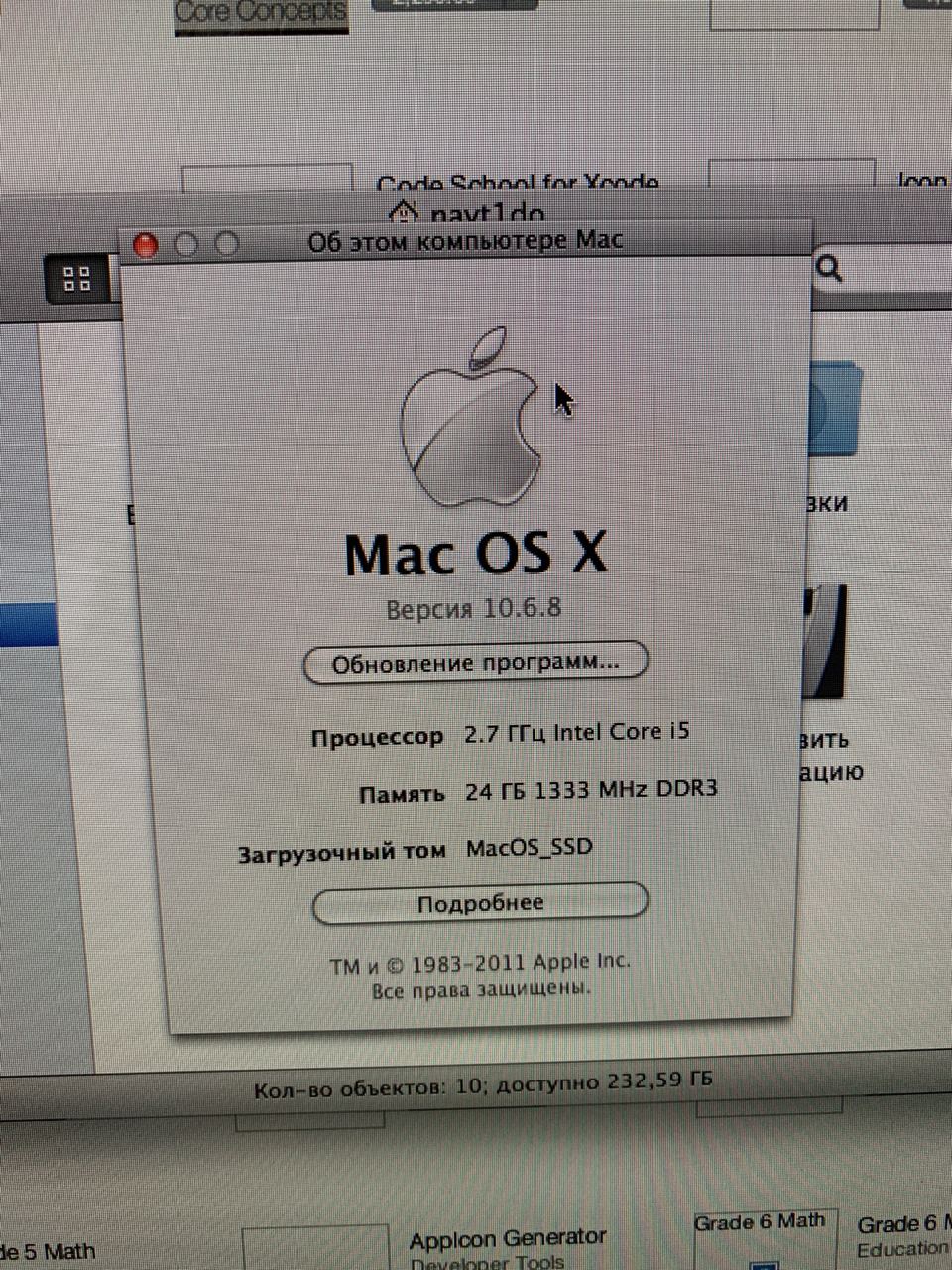952x1270 pixels.
Task: Click the Finder status bar object count text
Action: (x=483, y=1084)
